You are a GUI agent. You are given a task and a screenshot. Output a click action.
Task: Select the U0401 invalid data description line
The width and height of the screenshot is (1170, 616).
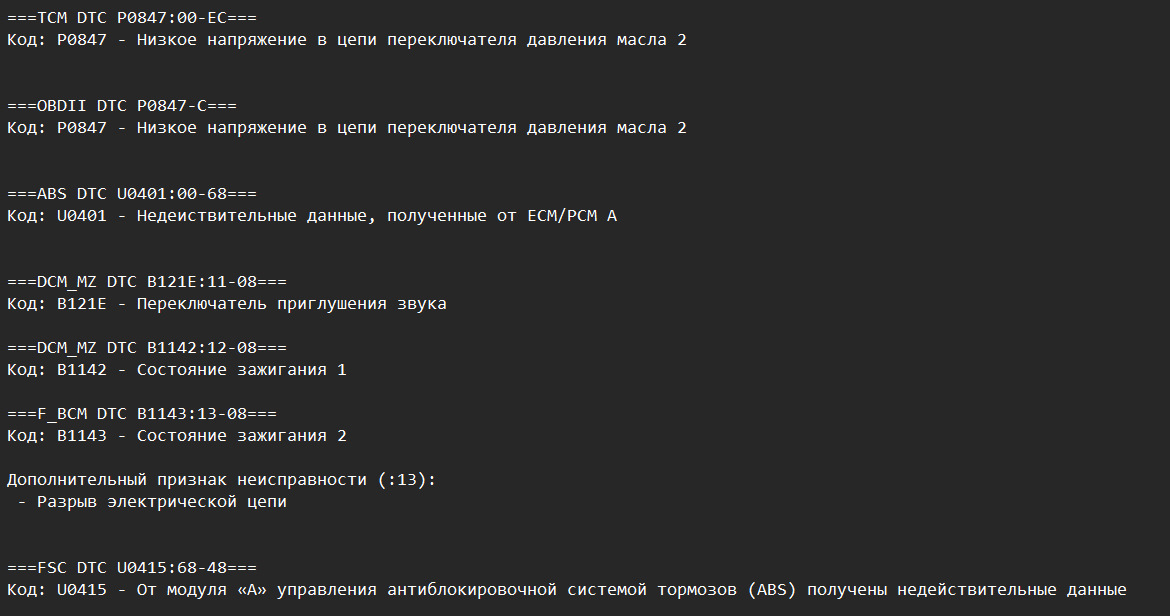[311, 216]
